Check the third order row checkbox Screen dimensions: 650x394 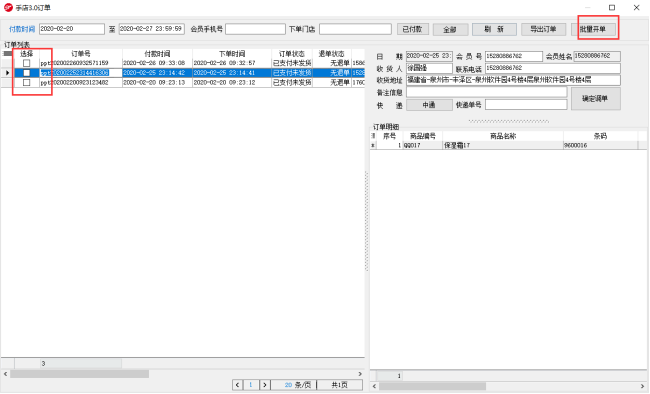[27, 83]
